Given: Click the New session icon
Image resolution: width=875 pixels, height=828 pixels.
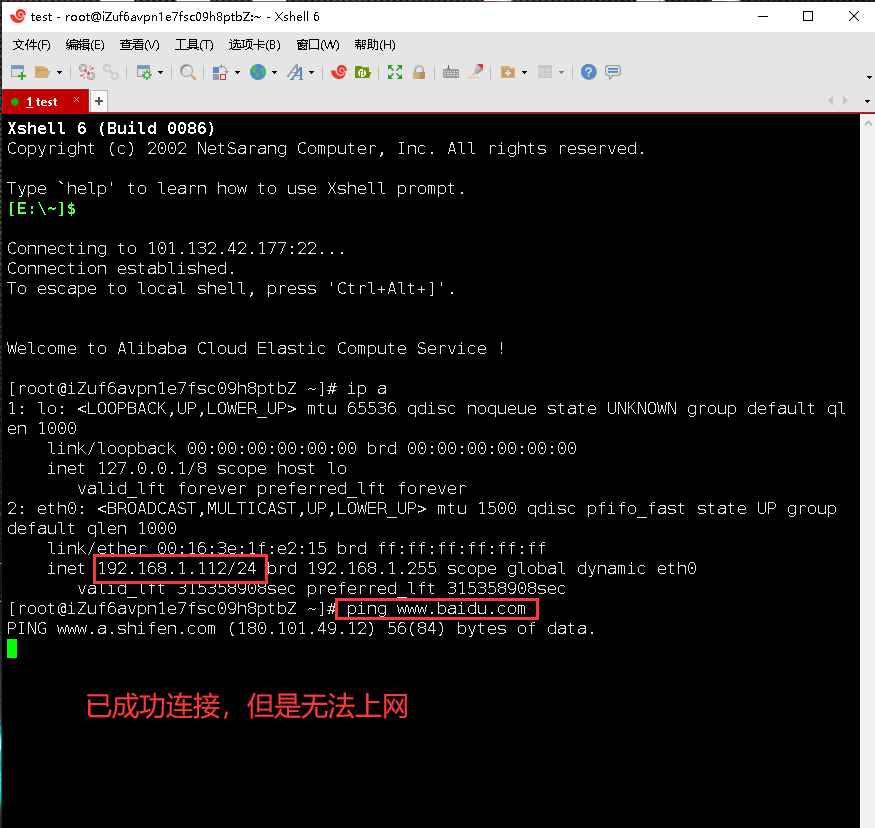Looking at the screenshot, I should coord(18,72).
